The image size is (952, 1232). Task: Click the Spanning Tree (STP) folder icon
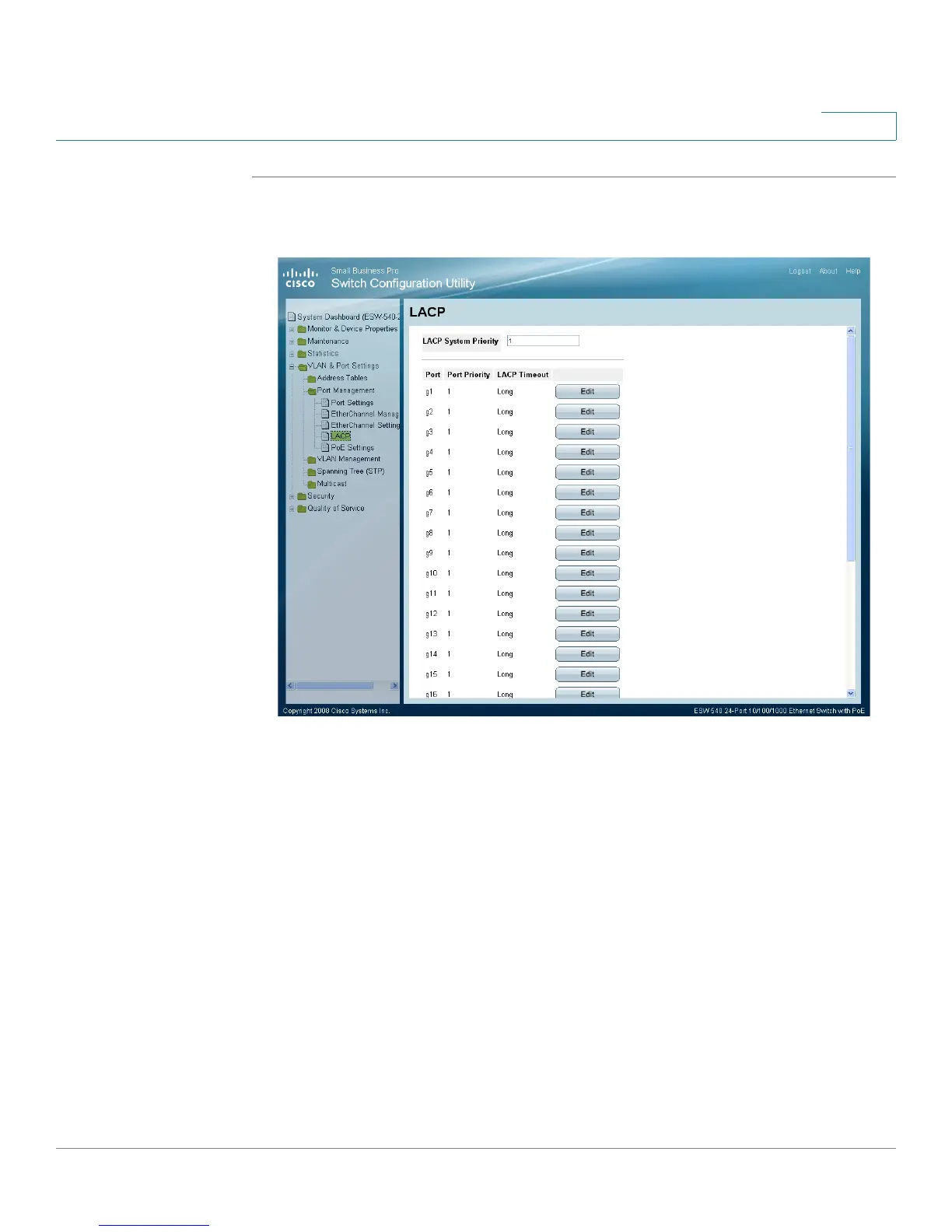point(312,472)
